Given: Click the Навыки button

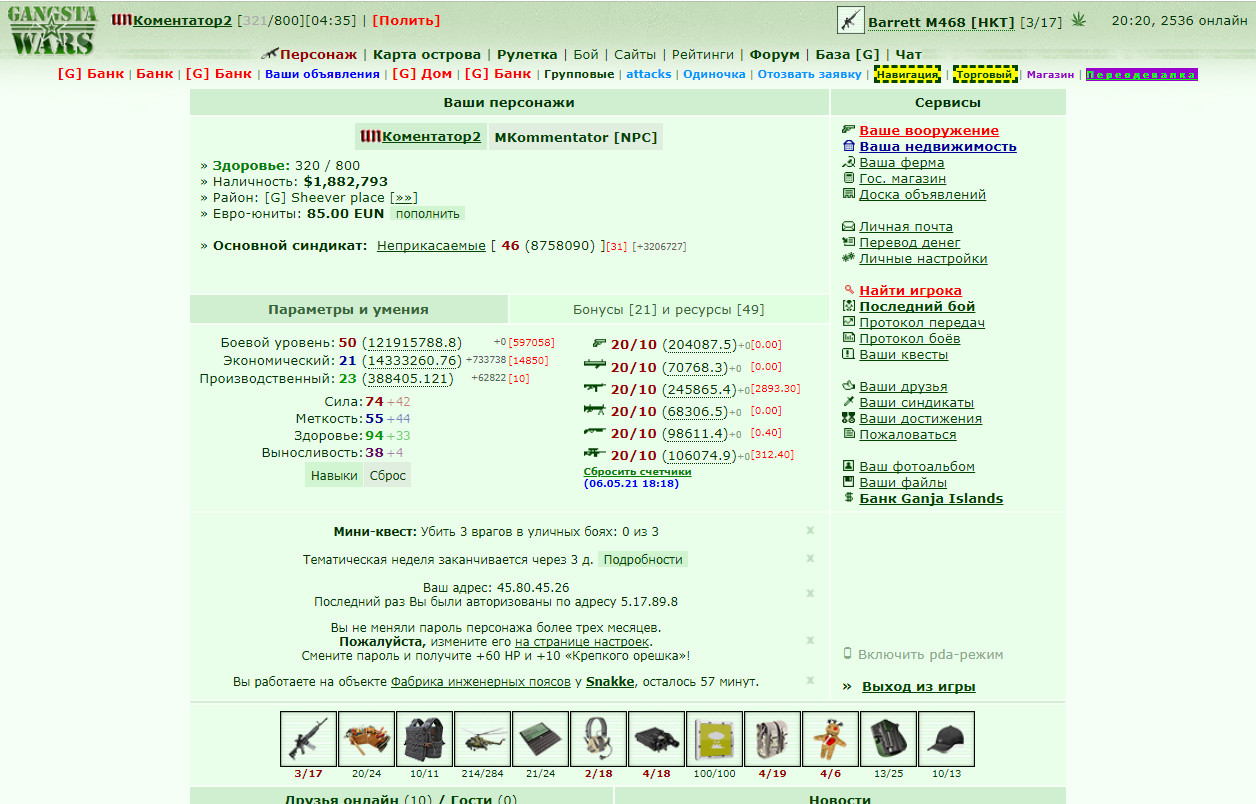Looking at the screenshot, I should pos(334,476).
